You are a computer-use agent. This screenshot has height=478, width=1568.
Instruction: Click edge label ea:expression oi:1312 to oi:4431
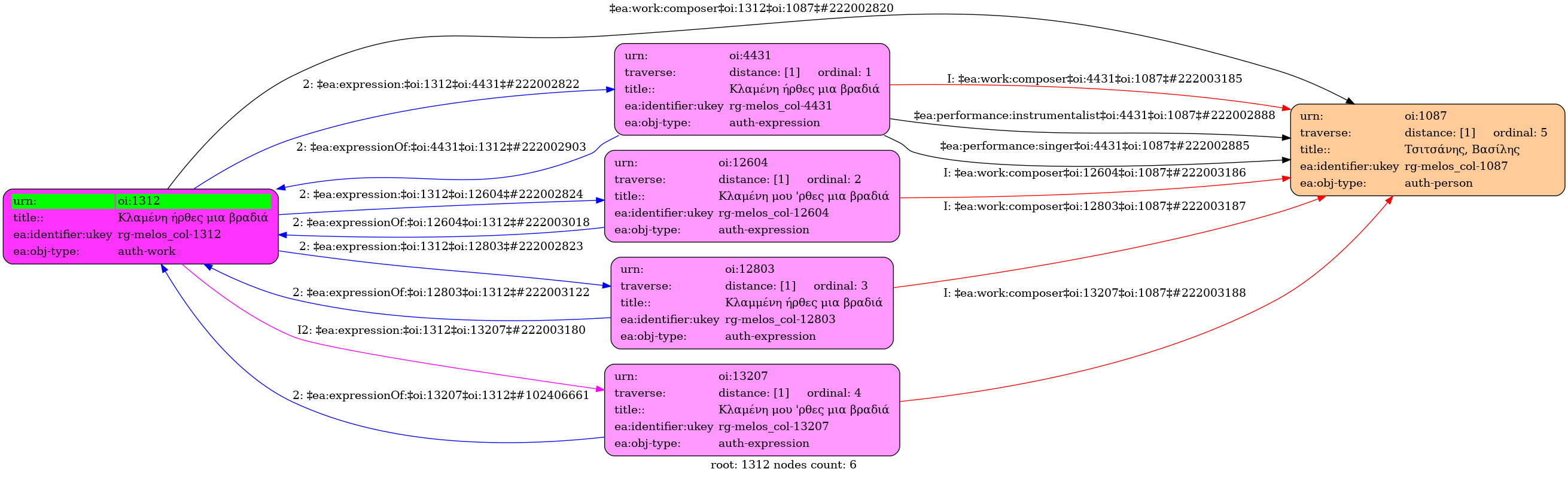click(x=441, y=84)
